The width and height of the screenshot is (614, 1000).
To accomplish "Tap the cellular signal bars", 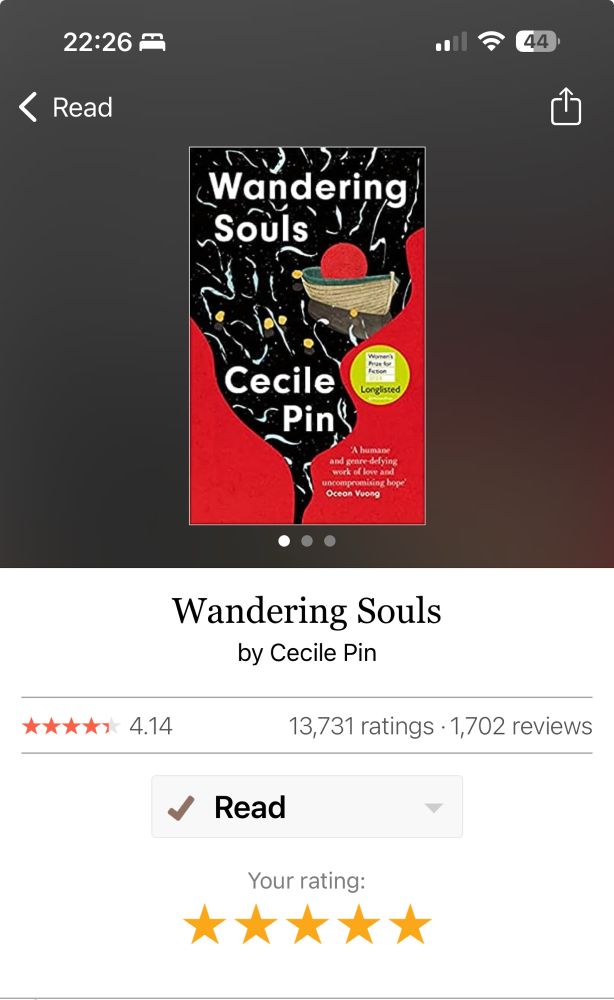I will 451,42.
